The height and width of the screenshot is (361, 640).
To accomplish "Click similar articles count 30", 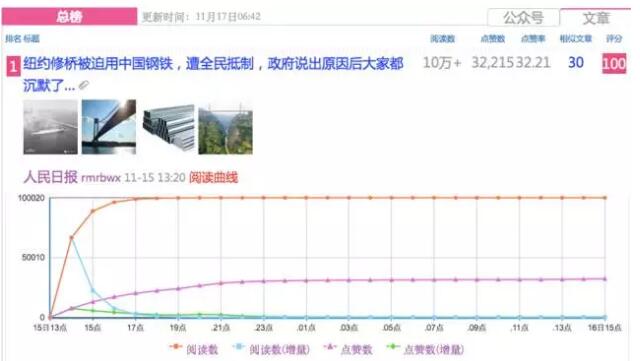I will (x=576, y=62).
